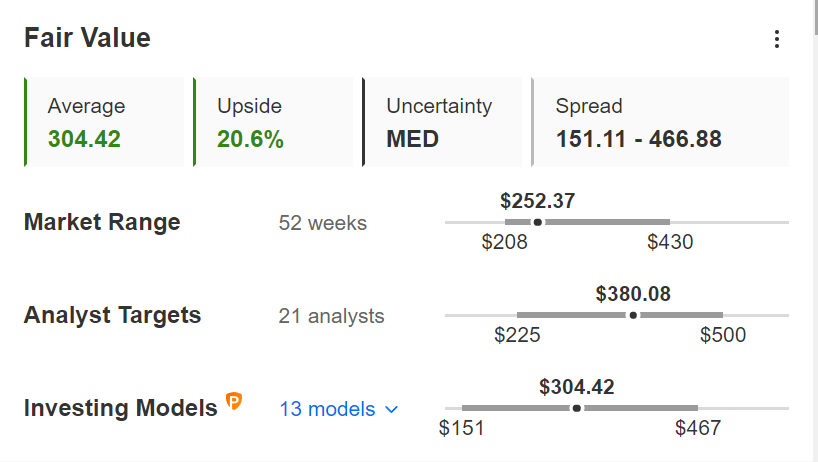Open the three-dot options menu
Viewport: 818px width, 462px height.
777,39
